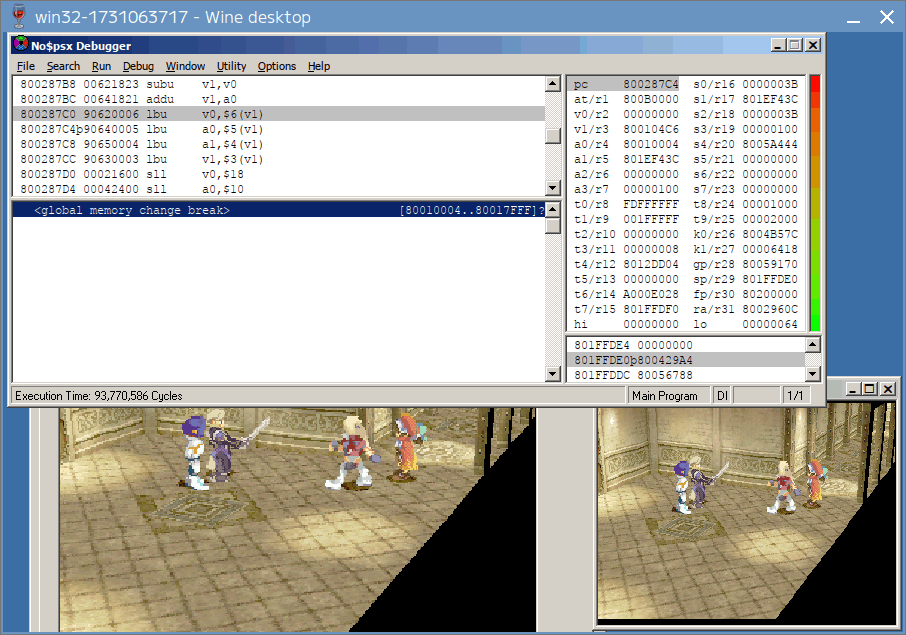
Task: Minimize the No$psx Debugger window
Action: click(778, 45)
